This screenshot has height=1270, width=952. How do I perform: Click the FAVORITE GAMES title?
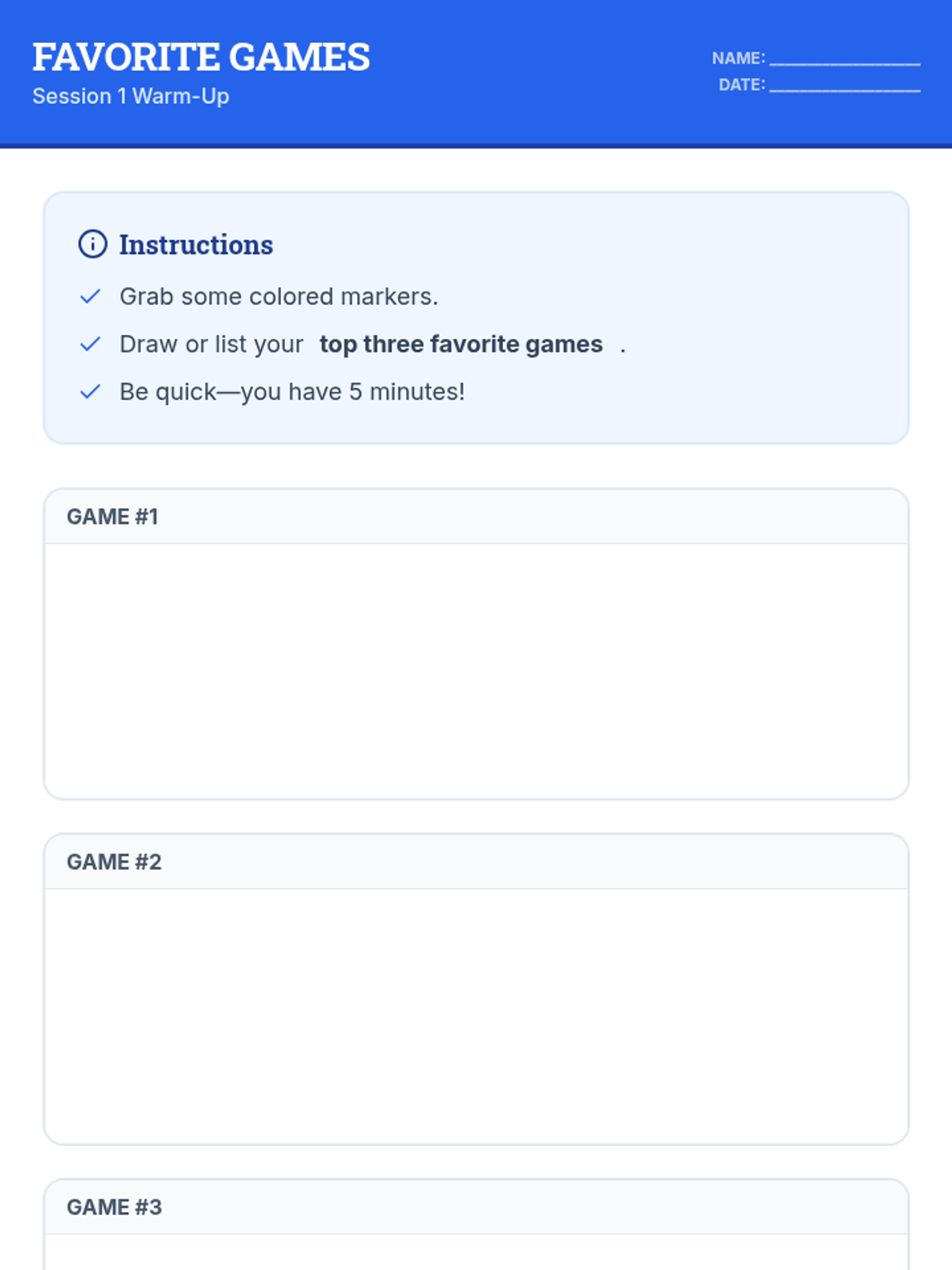pyautogui.click(x=202, y=57)
